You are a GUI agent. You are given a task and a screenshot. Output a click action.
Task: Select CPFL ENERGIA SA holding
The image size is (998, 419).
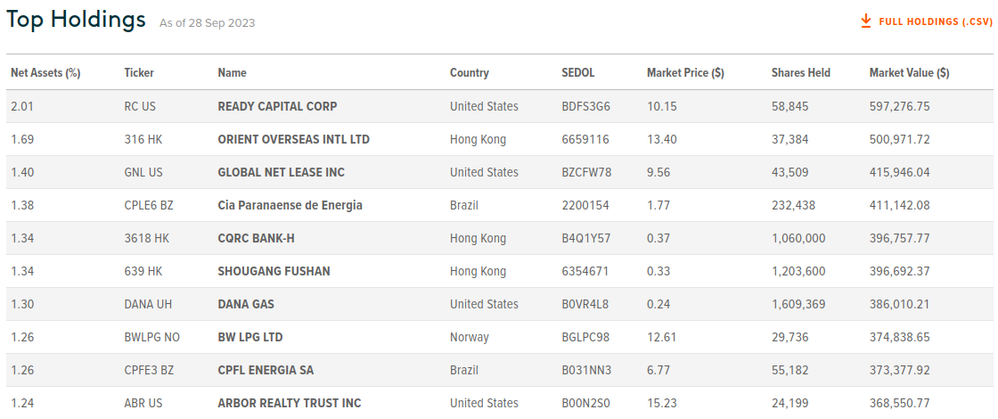265,370
